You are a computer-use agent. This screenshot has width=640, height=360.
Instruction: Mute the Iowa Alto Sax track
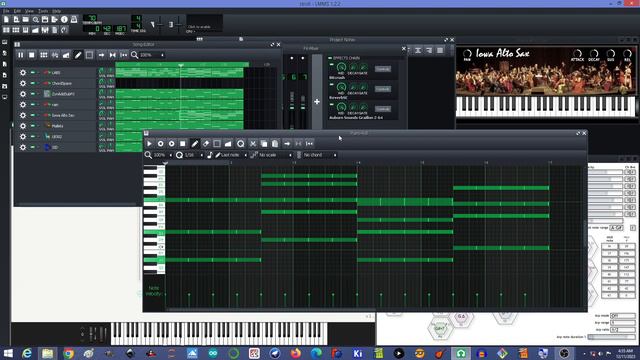click(x=33, y=115)
